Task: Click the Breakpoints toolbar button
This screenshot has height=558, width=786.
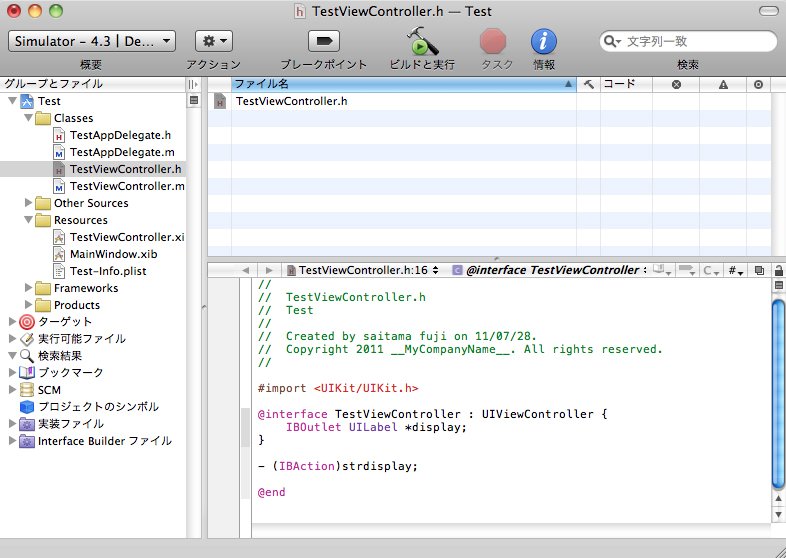Action: pos(324,41)
